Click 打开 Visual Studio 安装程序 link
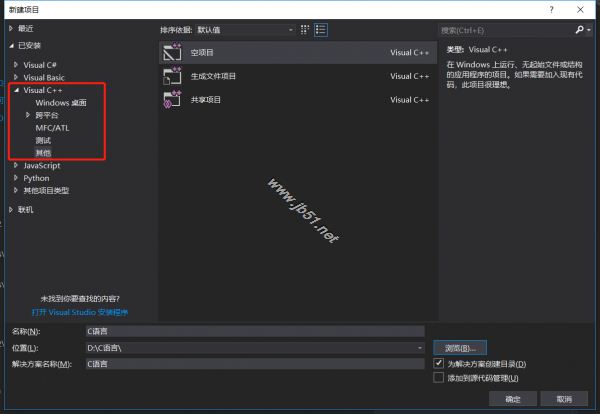The width and height of the screenshot is (600, 414). coord(80,312)
